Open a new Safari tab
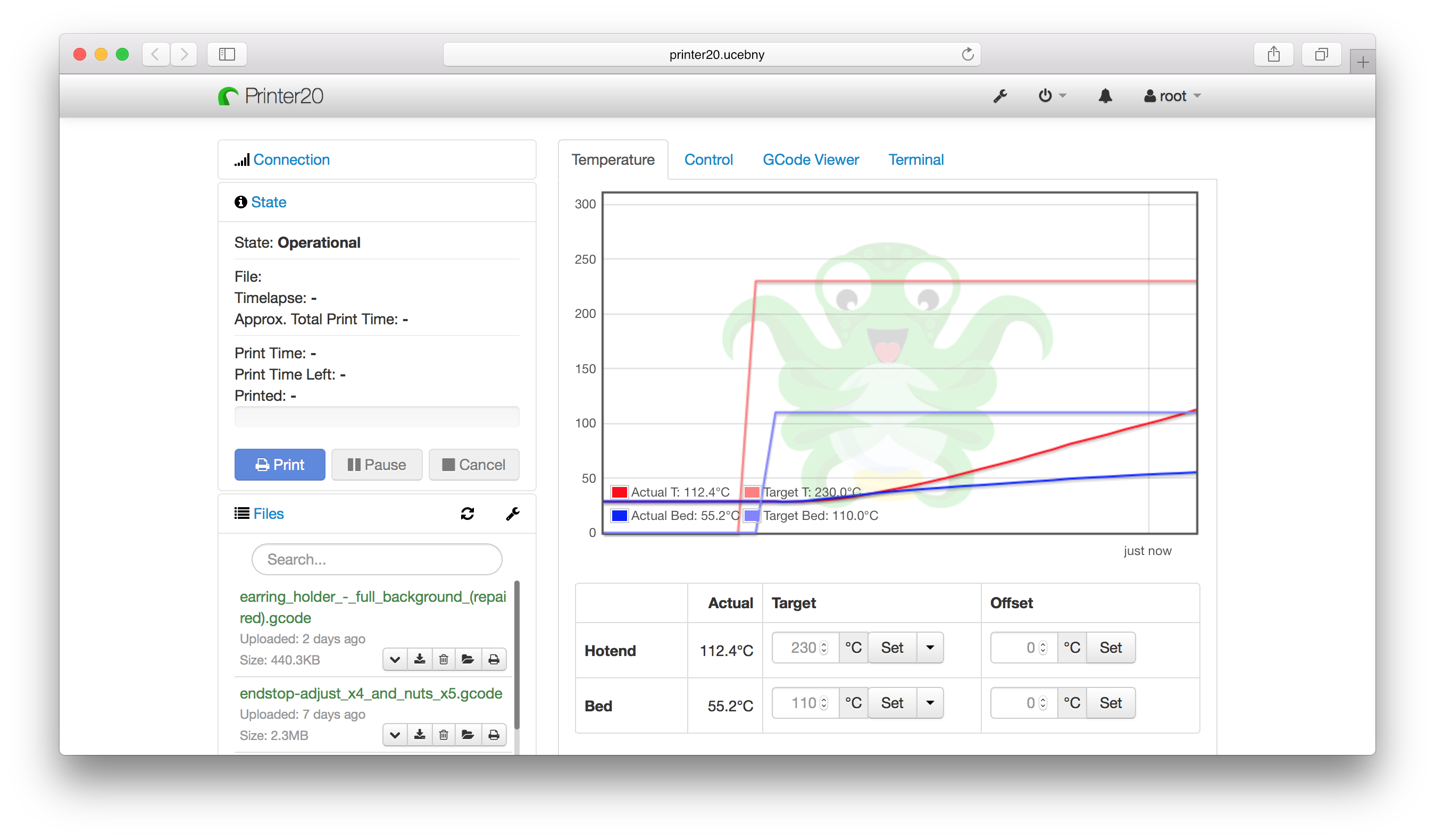The image size is (1435, 840). pos(1362,62)
